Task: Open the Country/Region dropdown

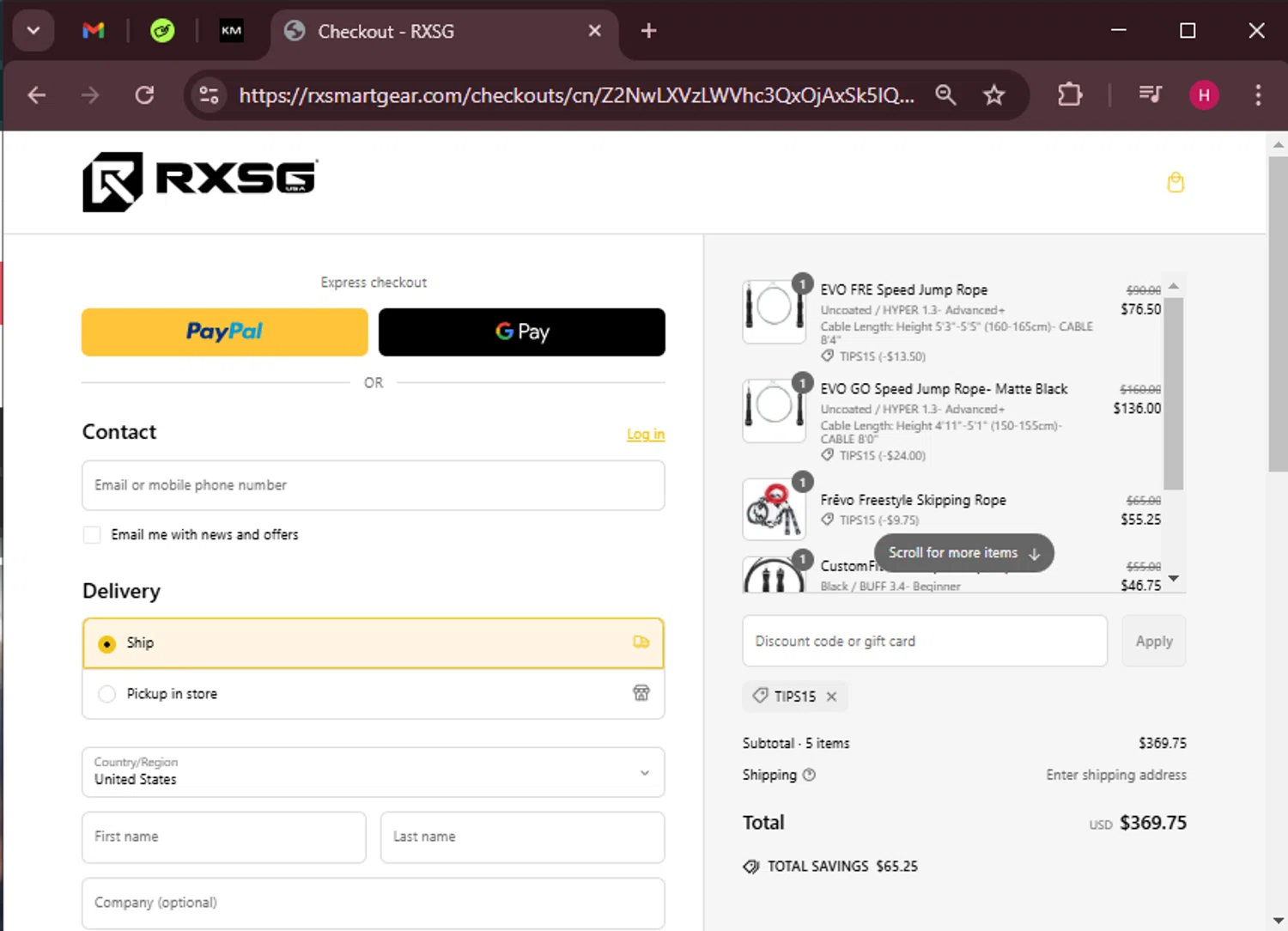Action: coord(374,772)
